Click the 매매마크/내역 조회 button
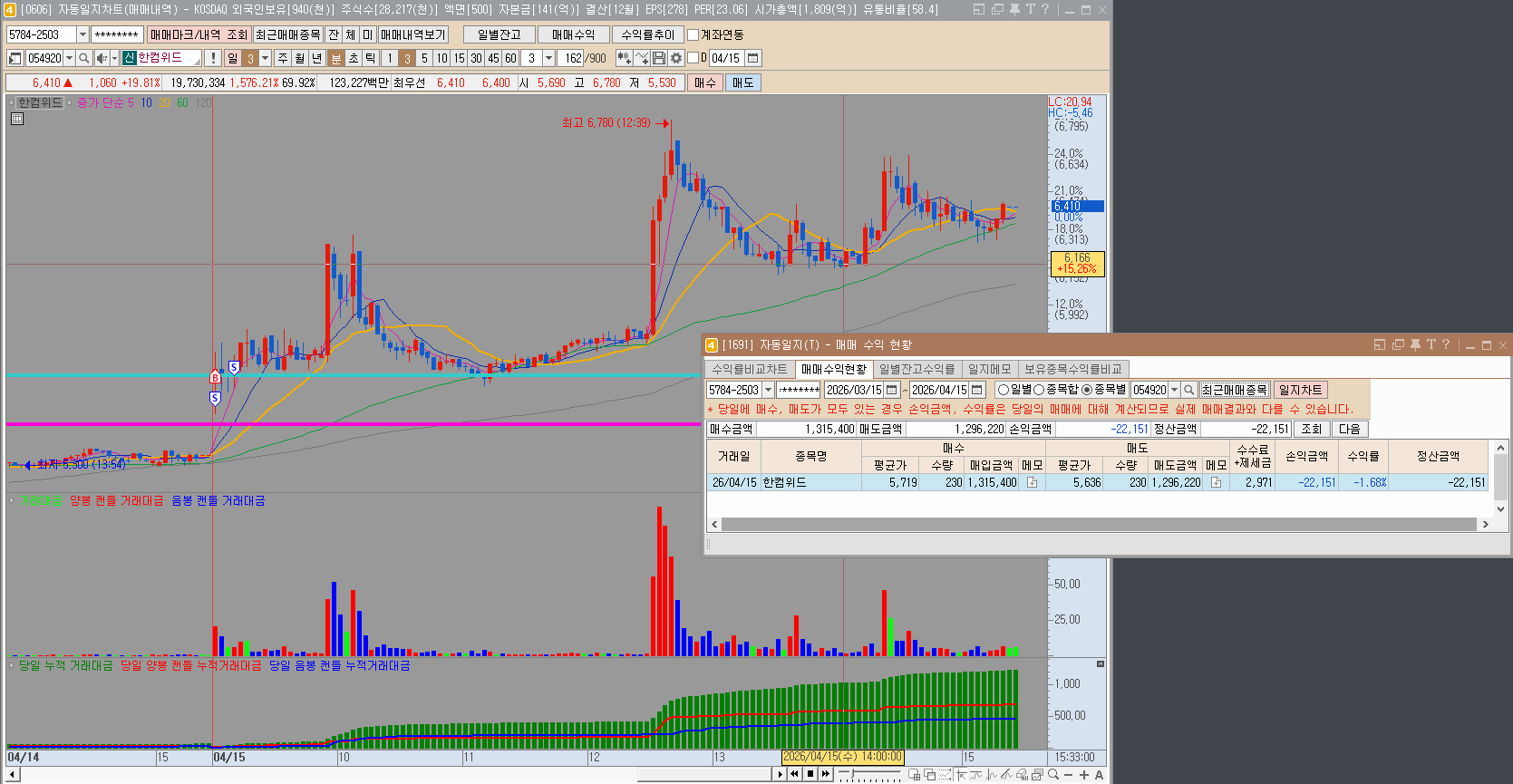Viewport: 1513px width, 784px height. click(199, 34)
